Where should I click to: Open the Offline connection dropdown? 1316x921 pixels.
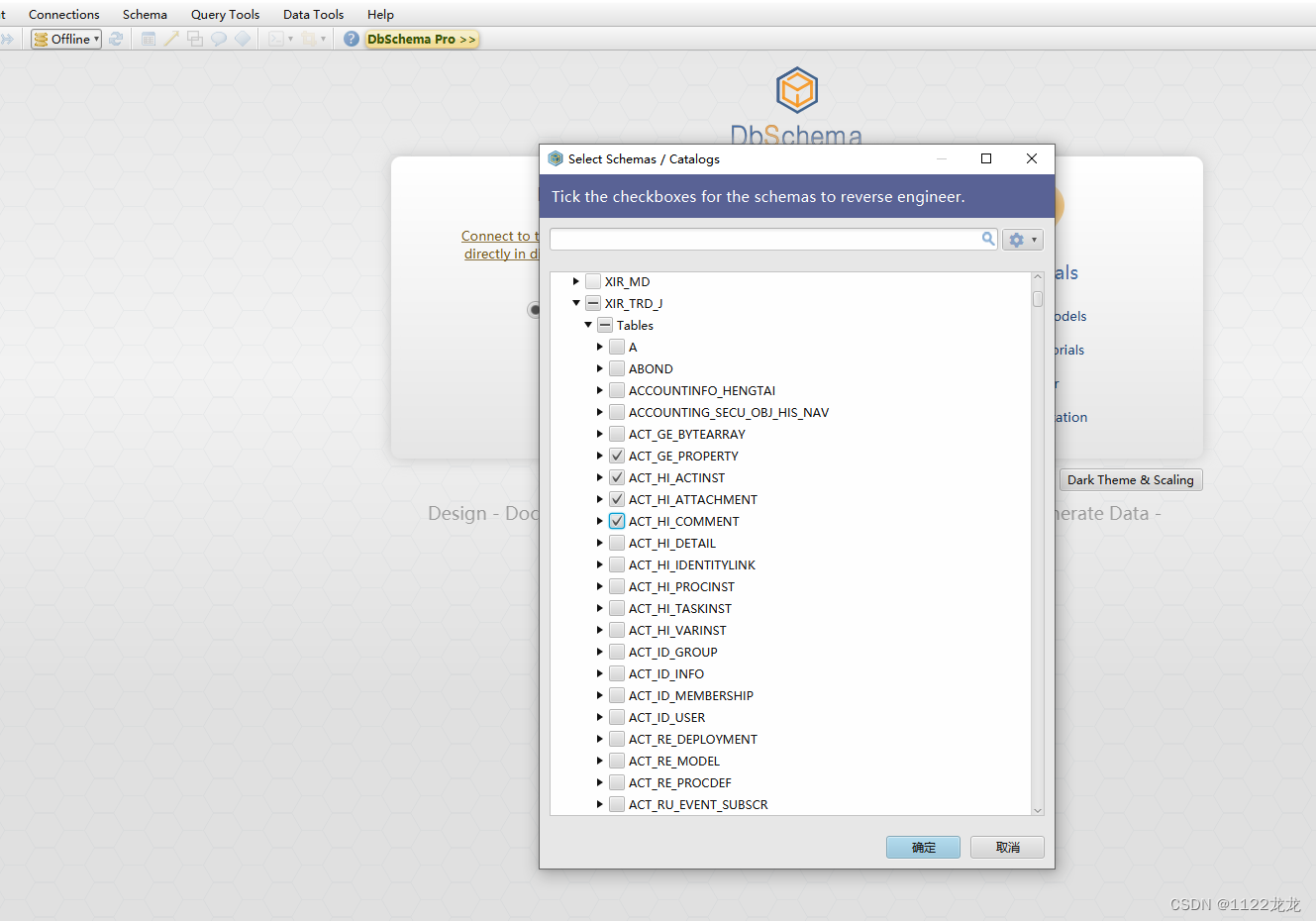(x=66, y=39)
